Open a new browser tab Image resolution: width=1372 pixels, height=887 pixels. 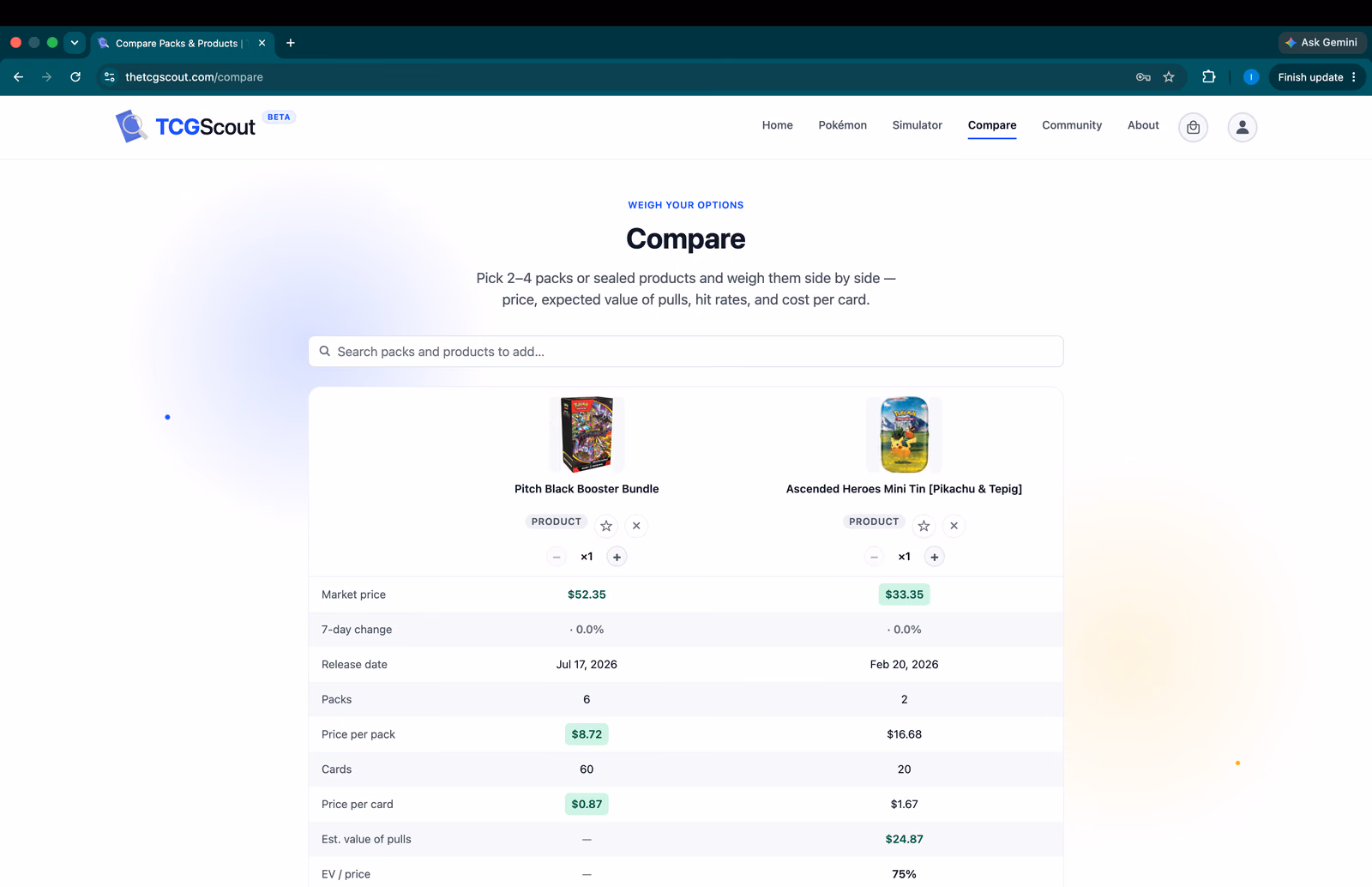click(291, 43)
